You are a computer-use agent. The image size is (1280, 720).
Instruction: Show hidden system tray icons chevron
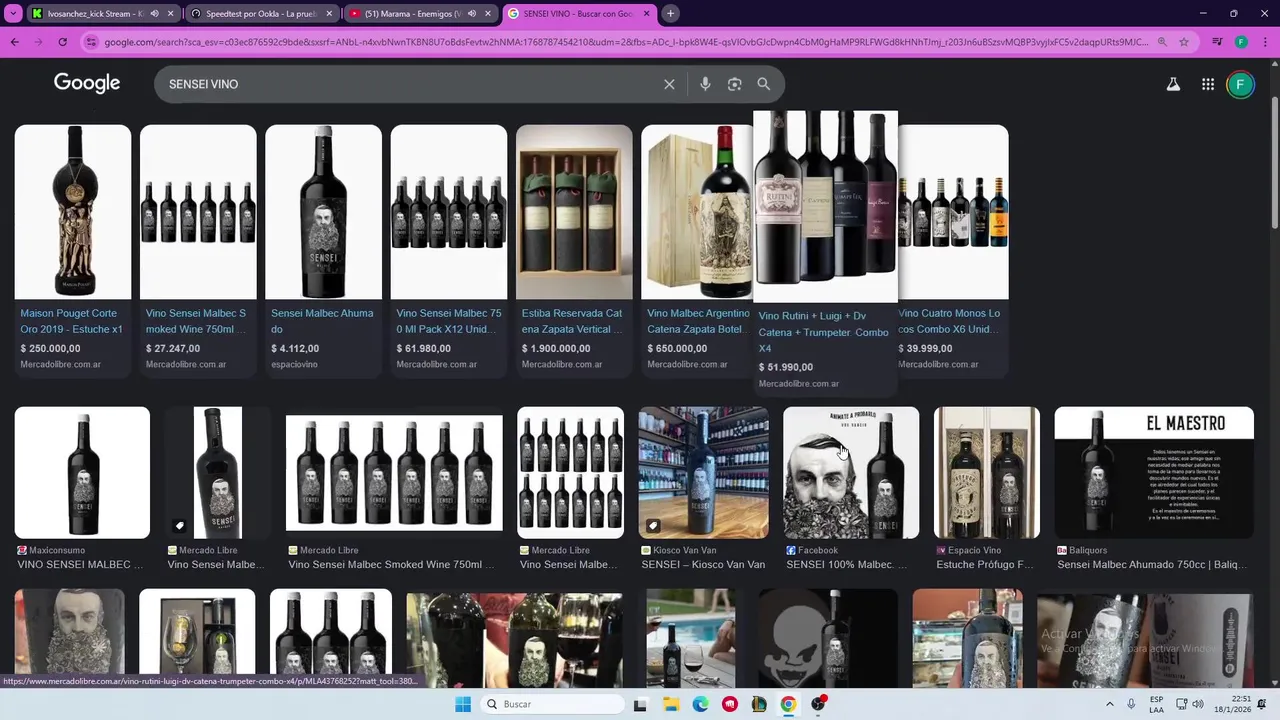coord(1109,704)
